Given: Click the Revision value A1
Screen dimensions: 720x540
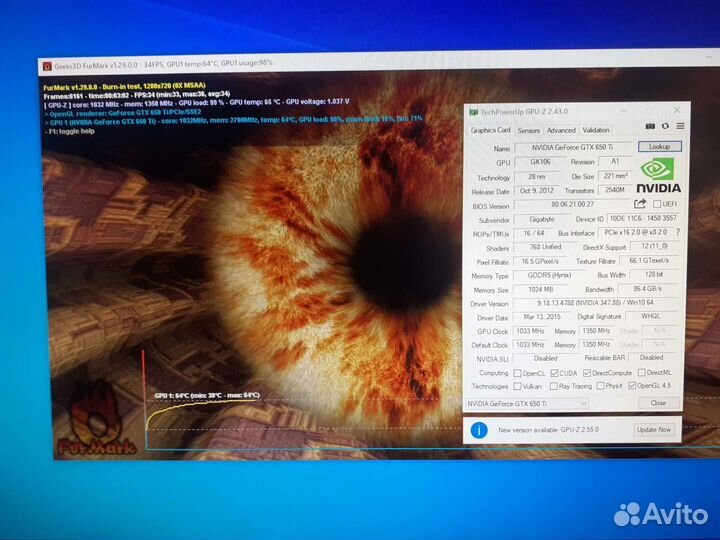Looking at the screenshot, I should pyautogui.click(x=615, y=162).
